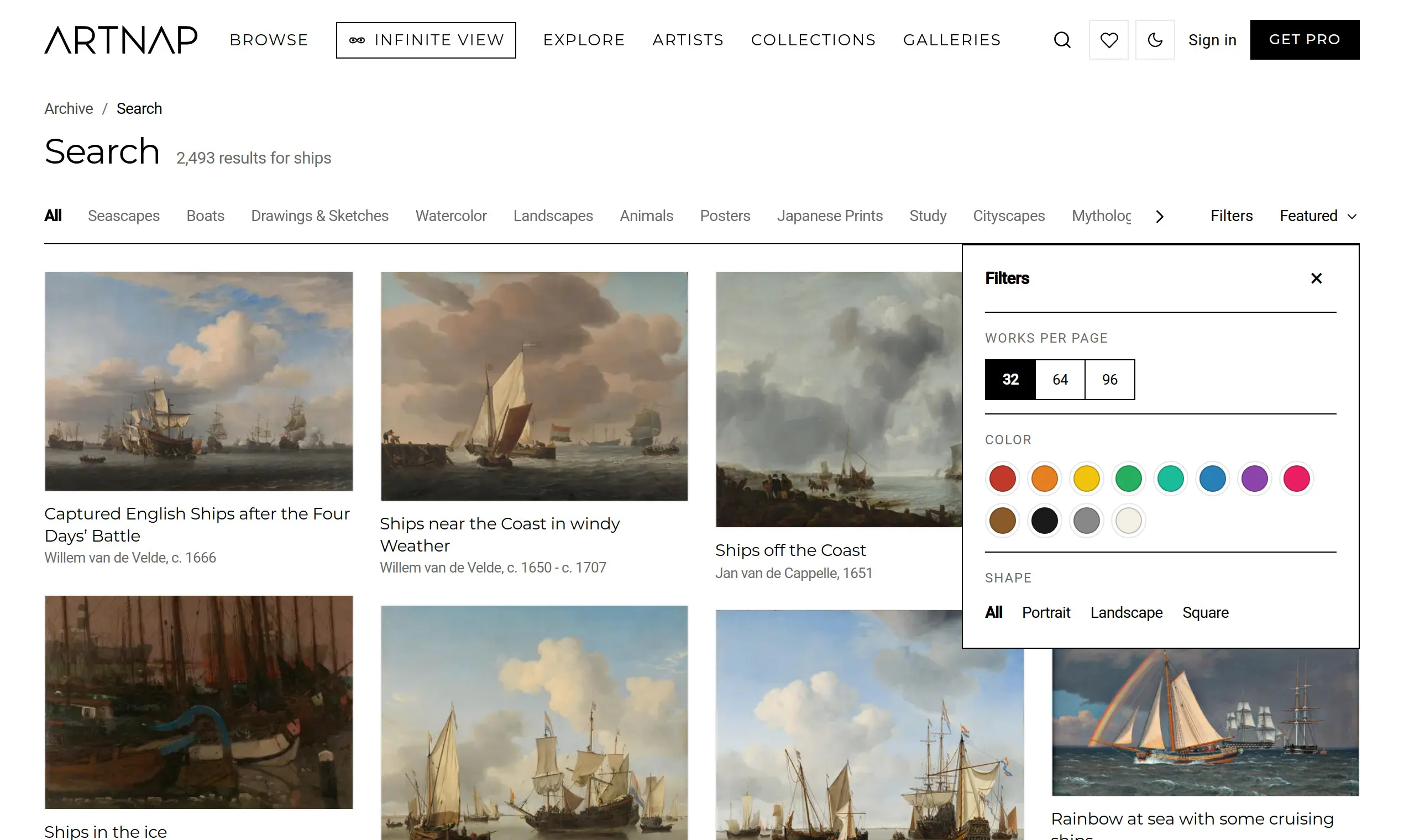Viewport: 1404px width, 840px height.
Task: Close the Filters panel with the X
Action: [1316, 278]
